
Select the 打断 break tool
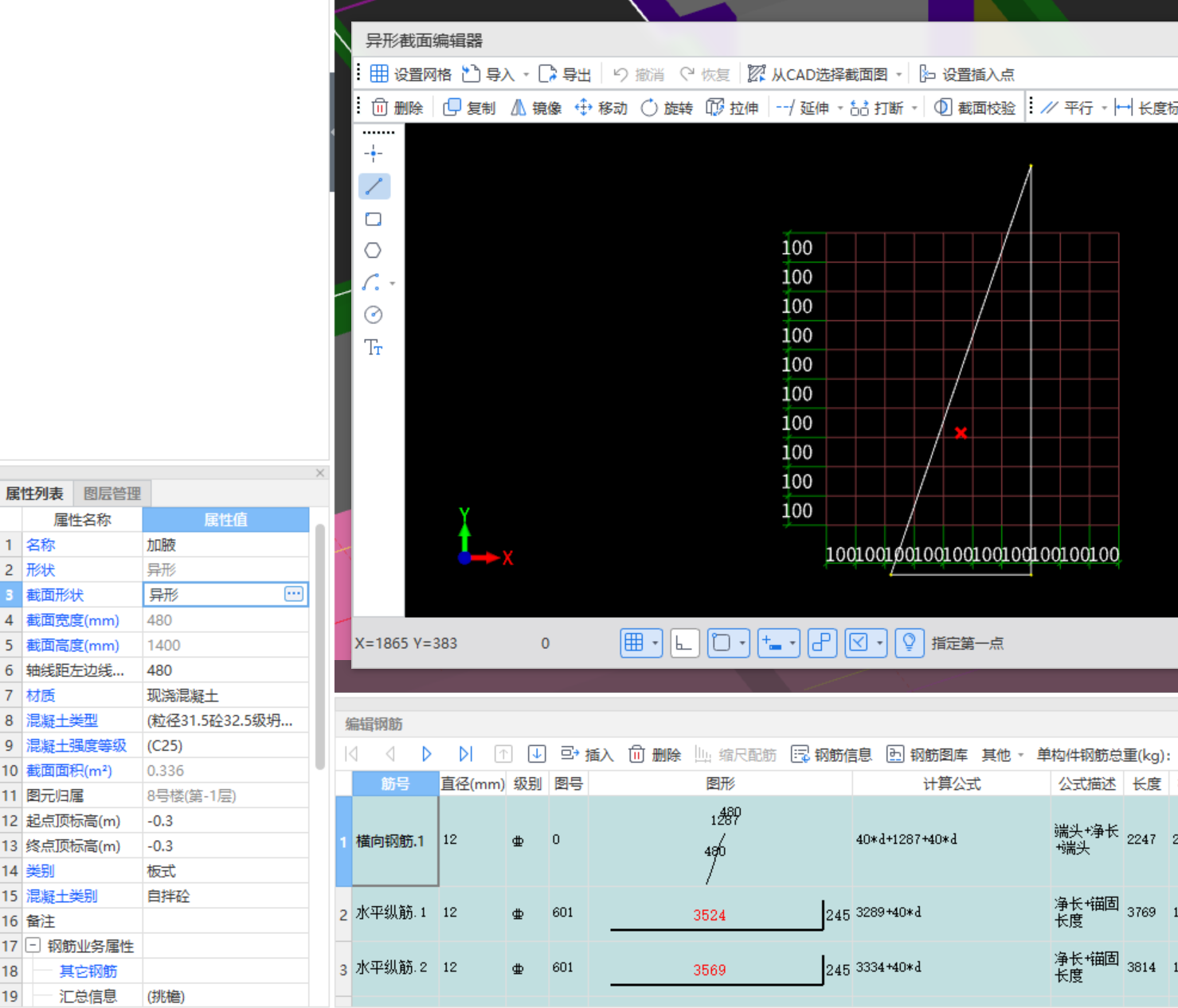877,107
